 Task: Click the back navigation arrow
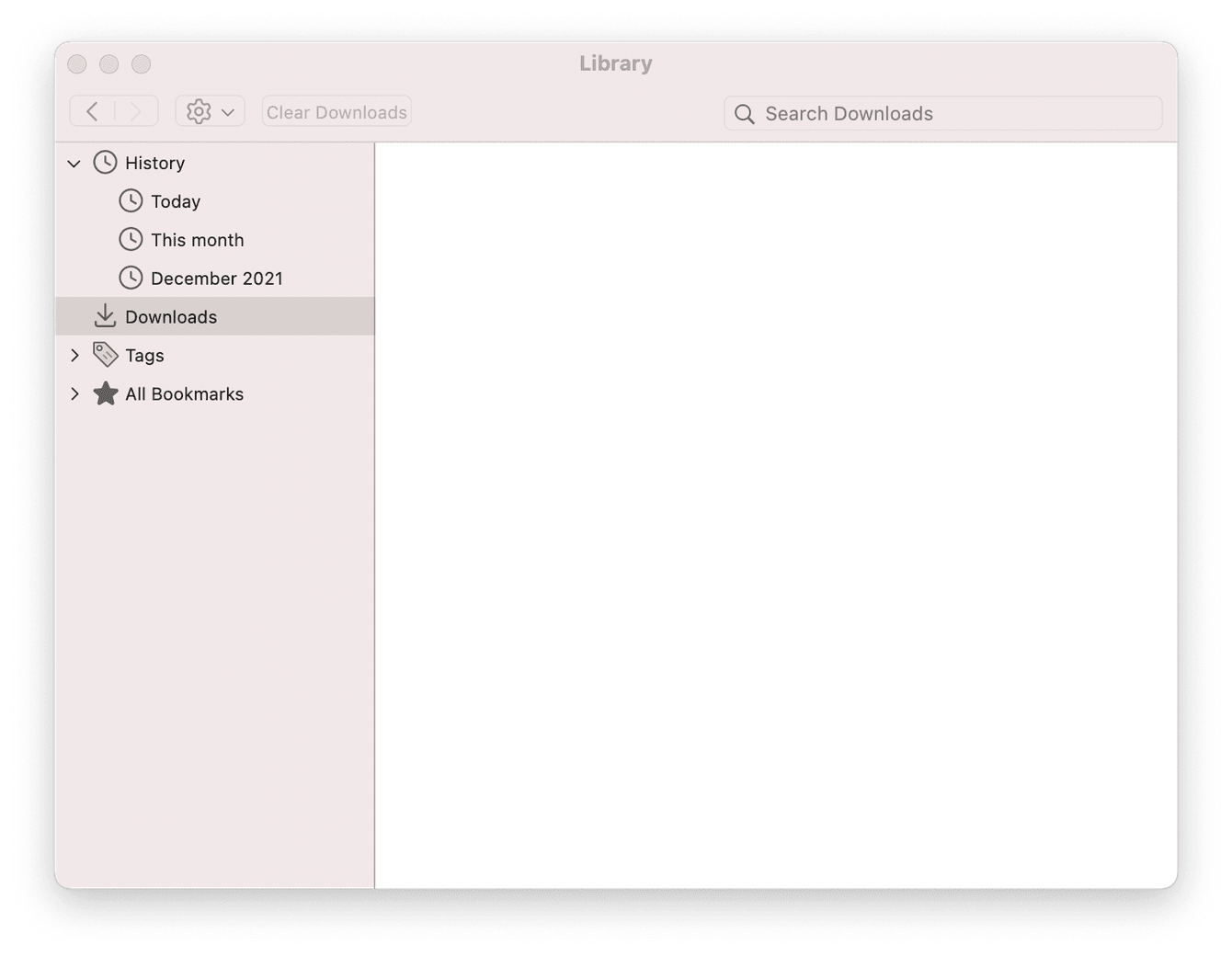pyautogui.click(x=91, y=110)
